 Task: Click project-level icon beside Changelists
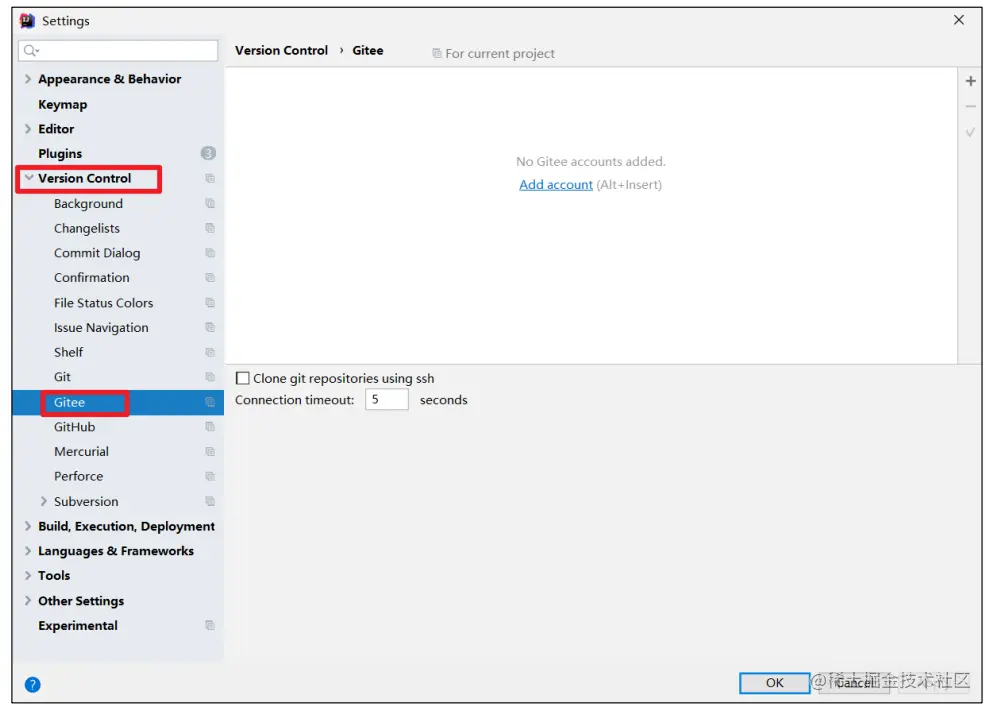point(210,228)
